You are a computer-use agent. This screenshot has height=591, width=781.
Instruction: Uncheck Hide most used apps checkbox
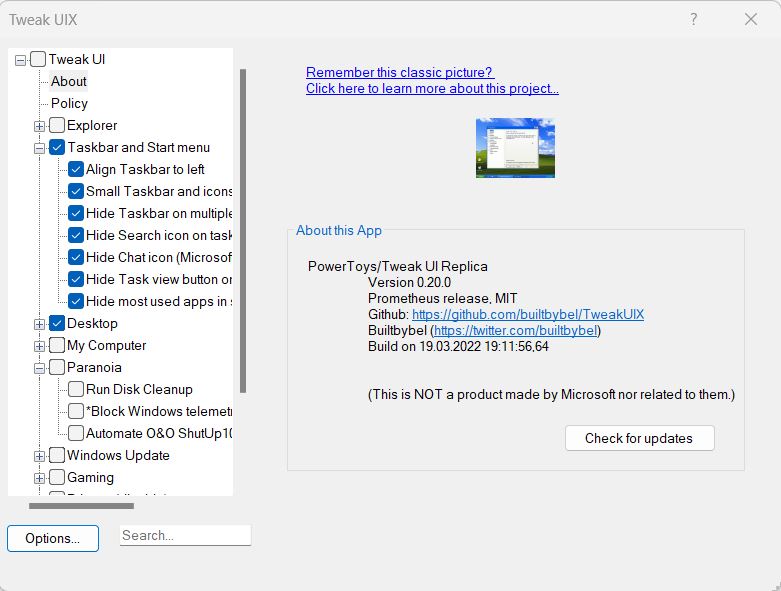76,301
